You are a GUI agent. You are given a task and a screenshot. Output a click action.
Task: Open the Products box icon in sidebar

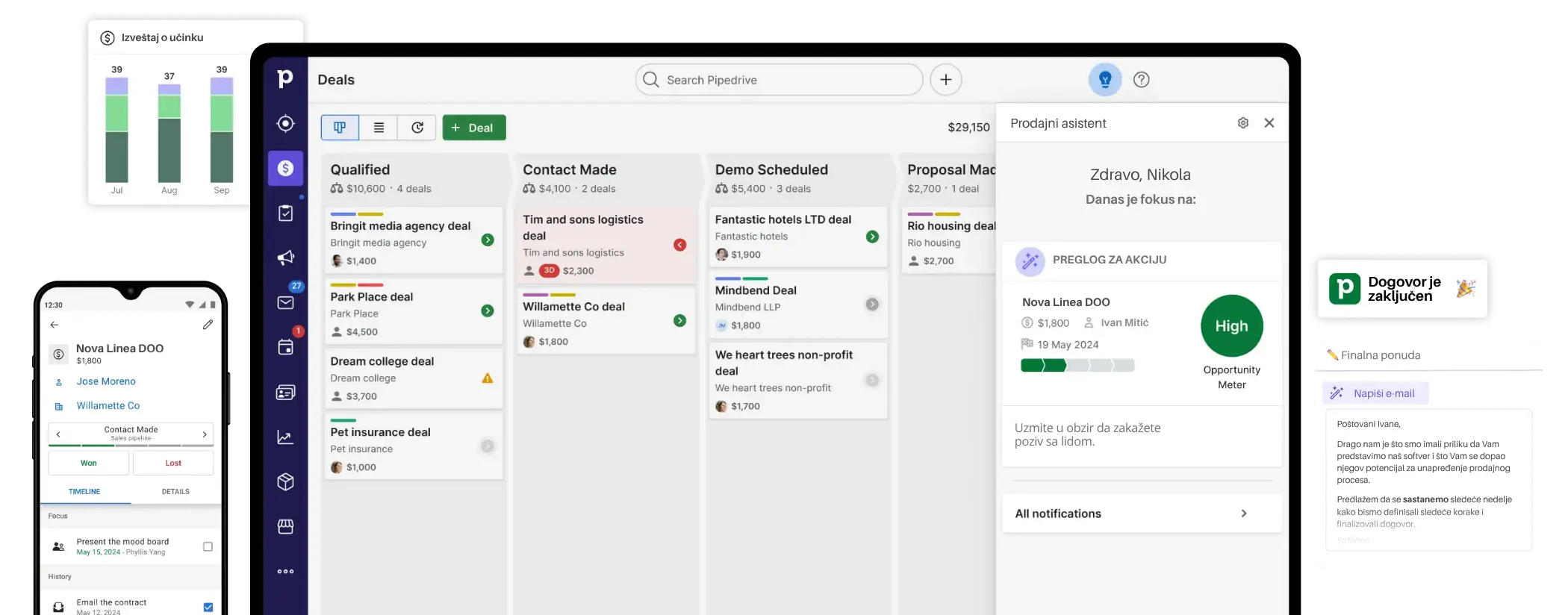(x=285, y=481)
